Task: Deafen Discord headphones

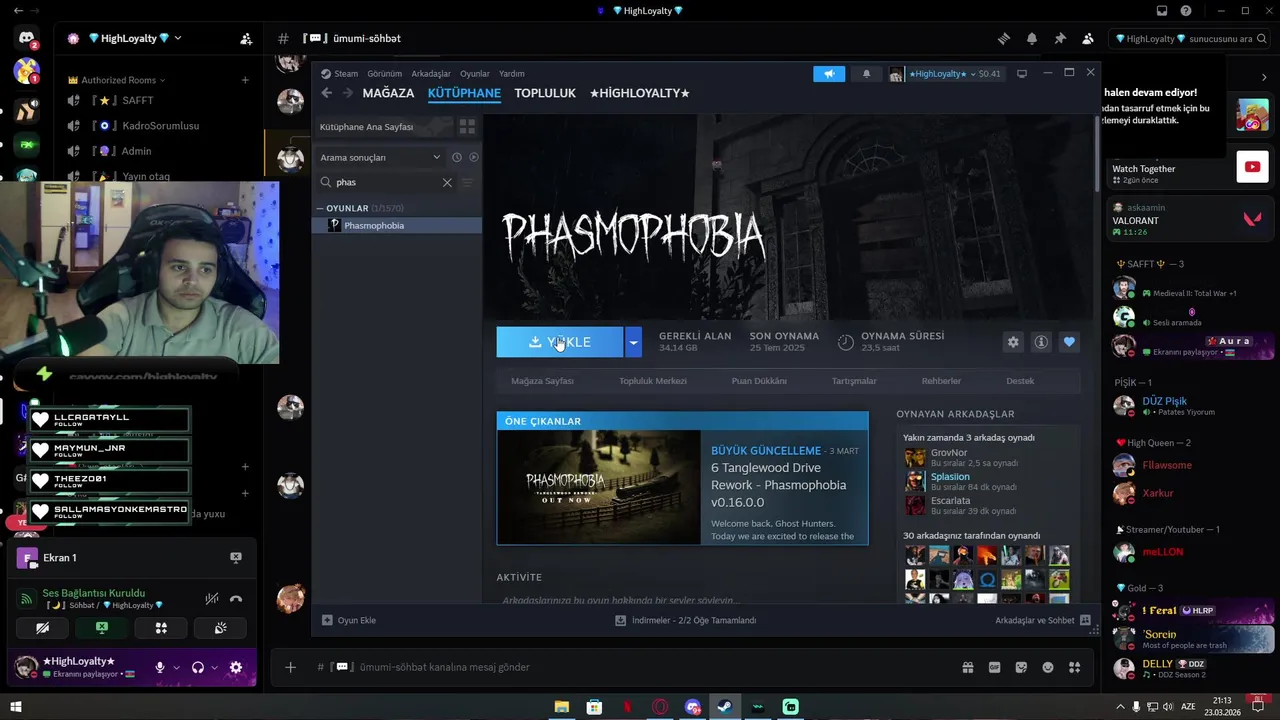Action: [x=198, y=667]
